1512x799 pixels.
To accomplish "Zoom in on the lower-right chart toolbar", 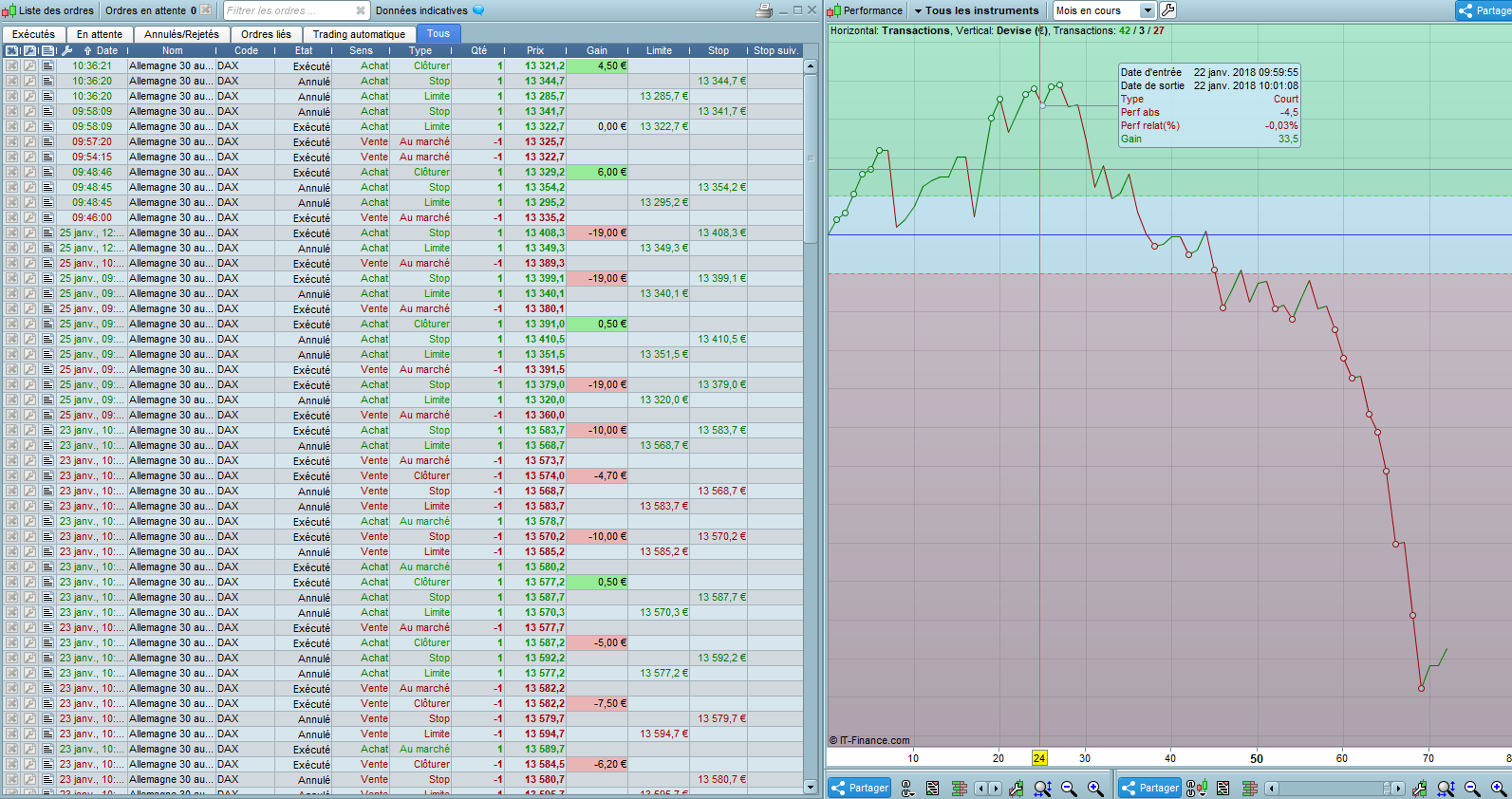I will point(1499,789).
